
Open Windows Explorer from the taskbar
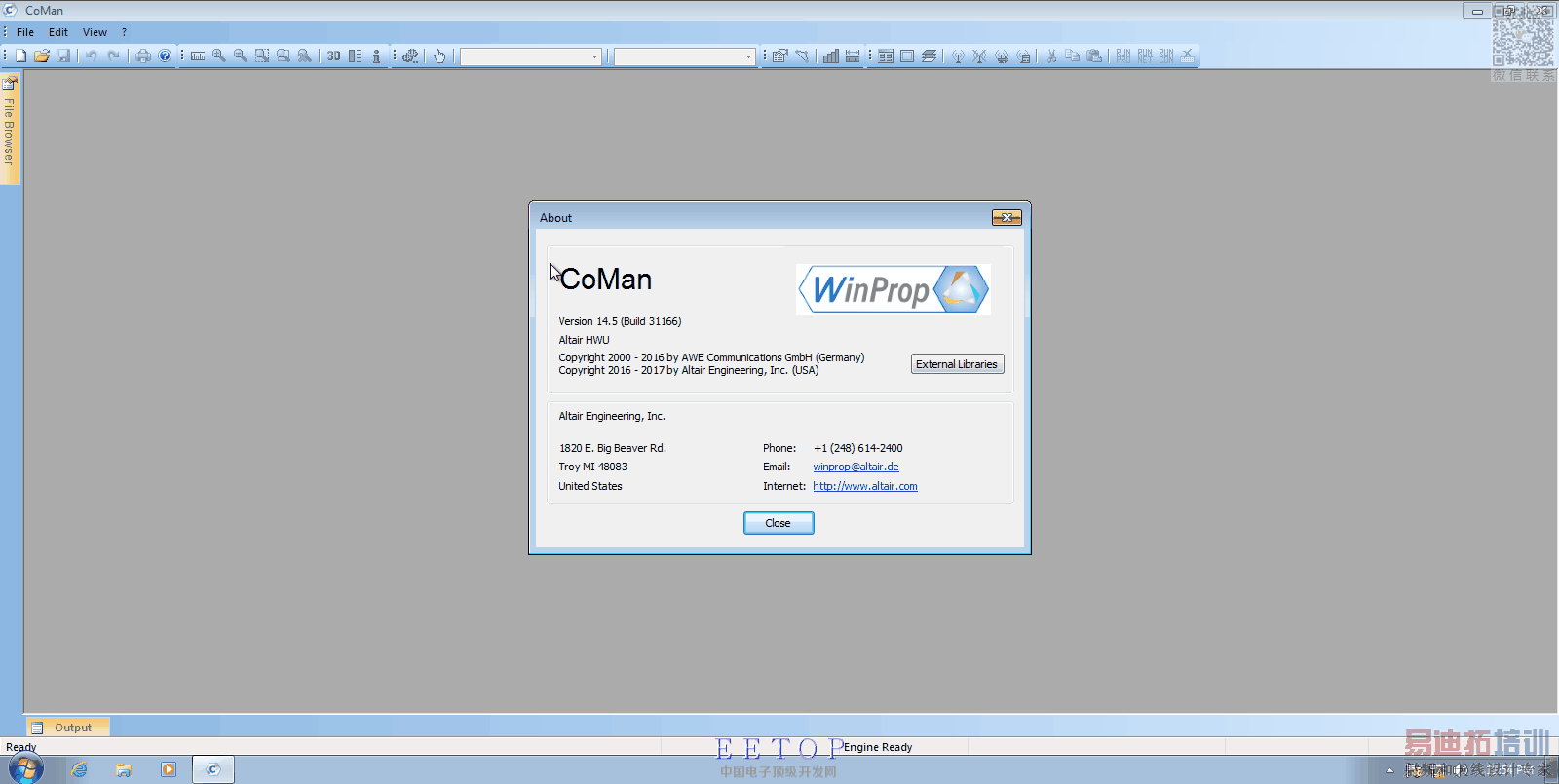(x=124, y=769)
